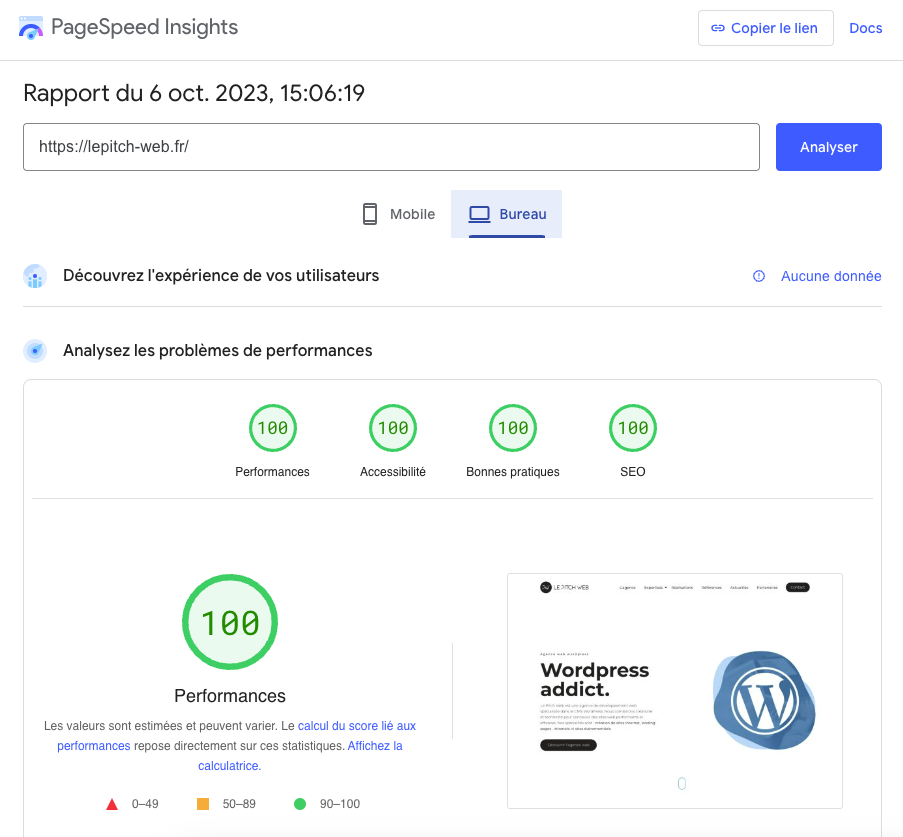
Task: Click the Copier le lien button
Action: pyautogui.click(x=765, y=28)
